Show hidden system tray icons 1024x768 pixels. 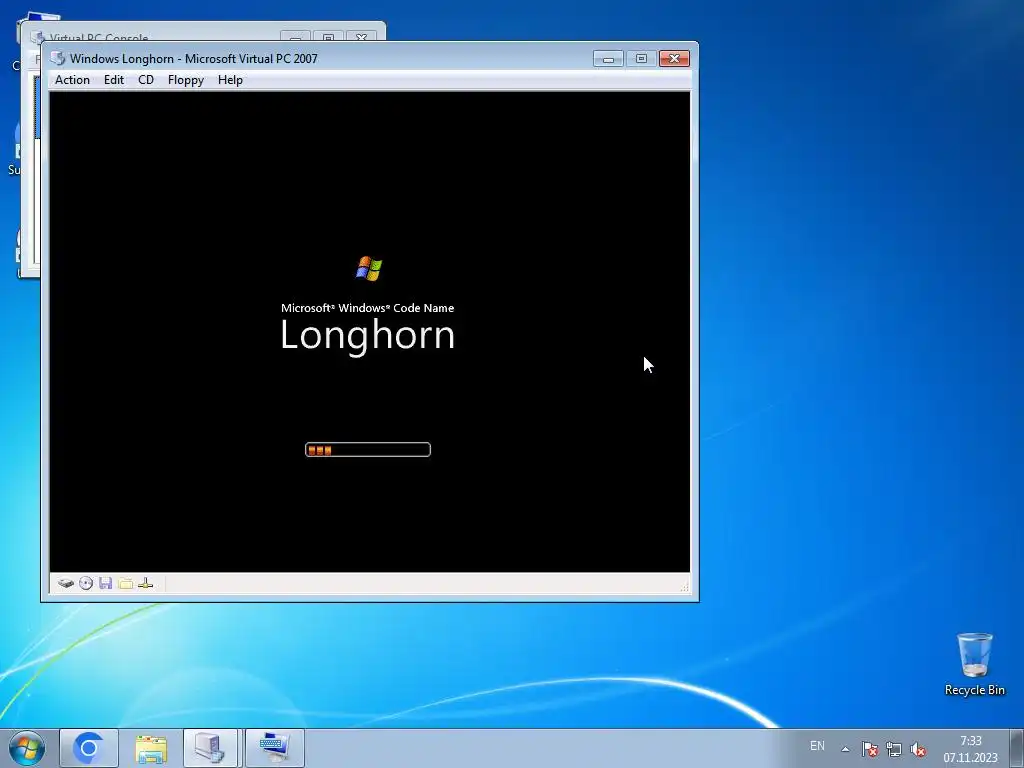tap(845, 749)
